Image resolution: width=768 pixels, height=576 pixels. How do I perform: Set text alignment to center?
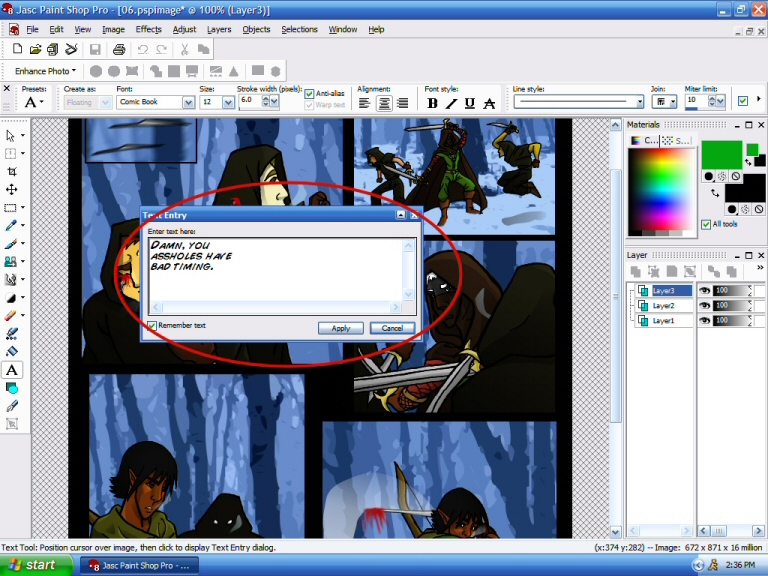click(383, 103)
